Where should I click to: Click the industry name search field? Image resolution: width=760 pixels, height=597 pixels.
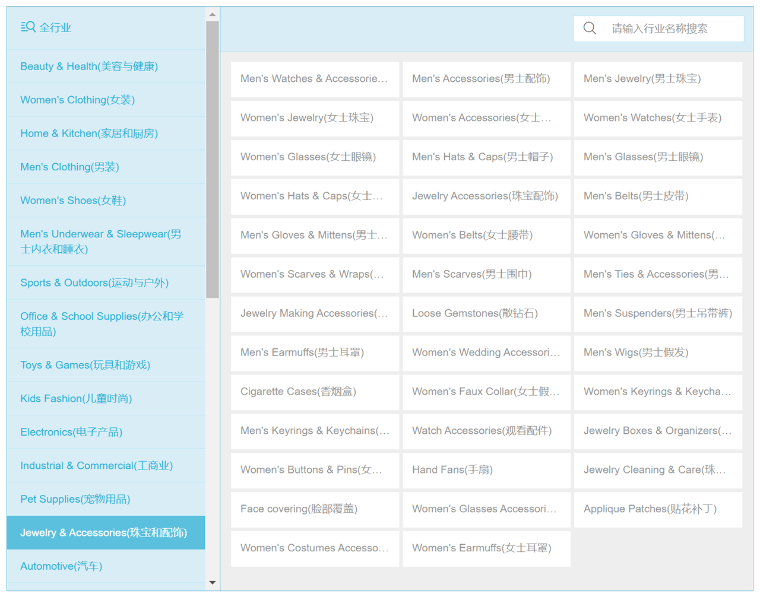672,28
